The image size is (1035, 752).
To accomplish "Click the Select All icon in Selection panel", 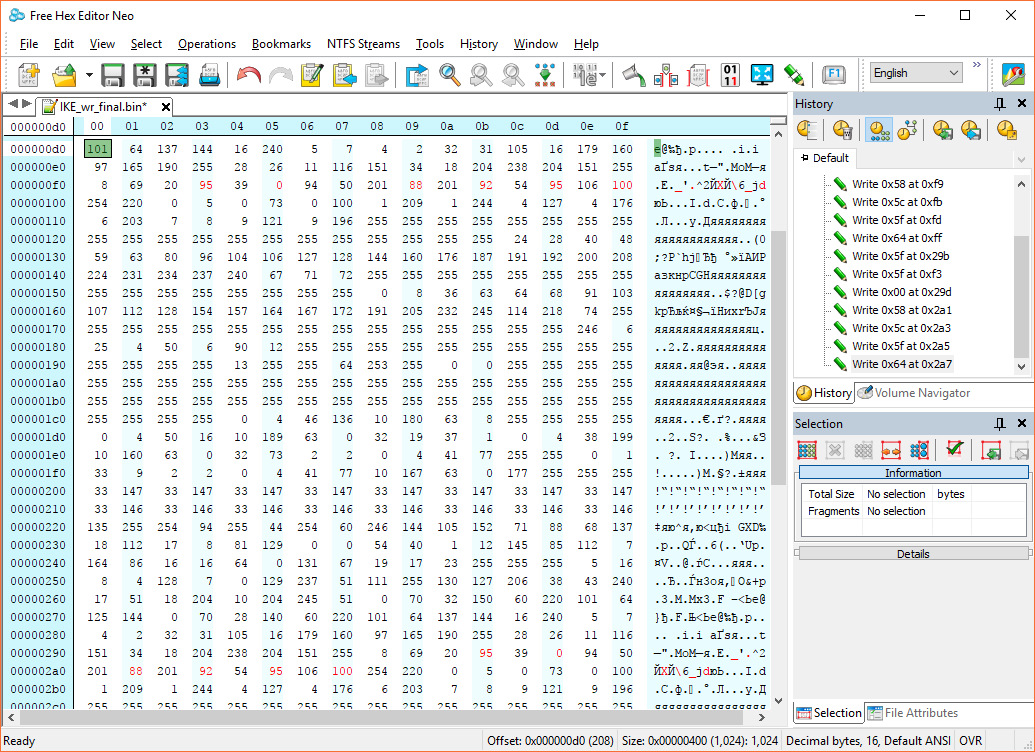I will pos(808,450).
